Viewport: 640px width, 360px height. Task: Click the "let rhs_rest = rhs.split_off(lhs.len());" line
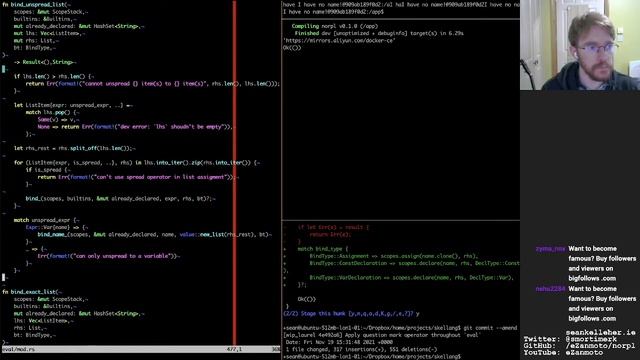point(75,148)
